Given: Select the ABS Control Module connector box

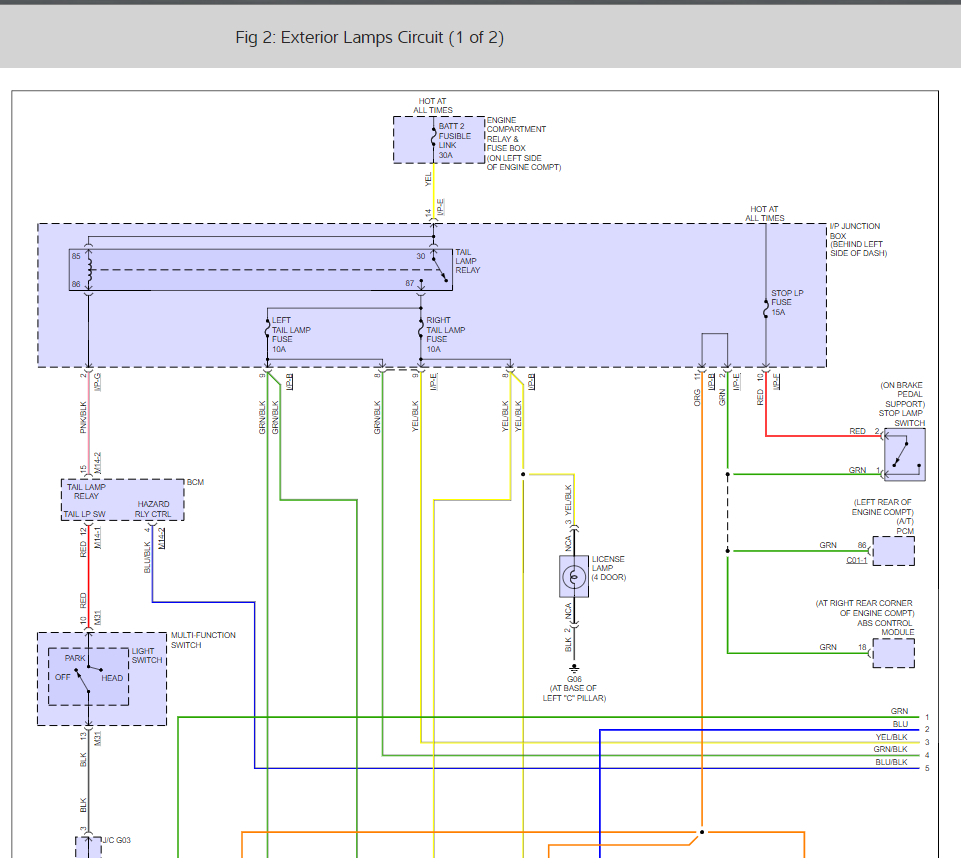Looking at the screenshot, I should [x=892, y=652].
